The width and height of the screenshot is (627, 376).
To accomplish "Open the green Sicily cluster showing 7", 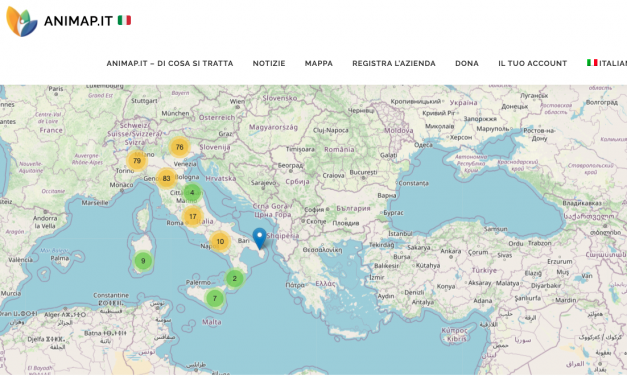I will [x=215, y=298].
